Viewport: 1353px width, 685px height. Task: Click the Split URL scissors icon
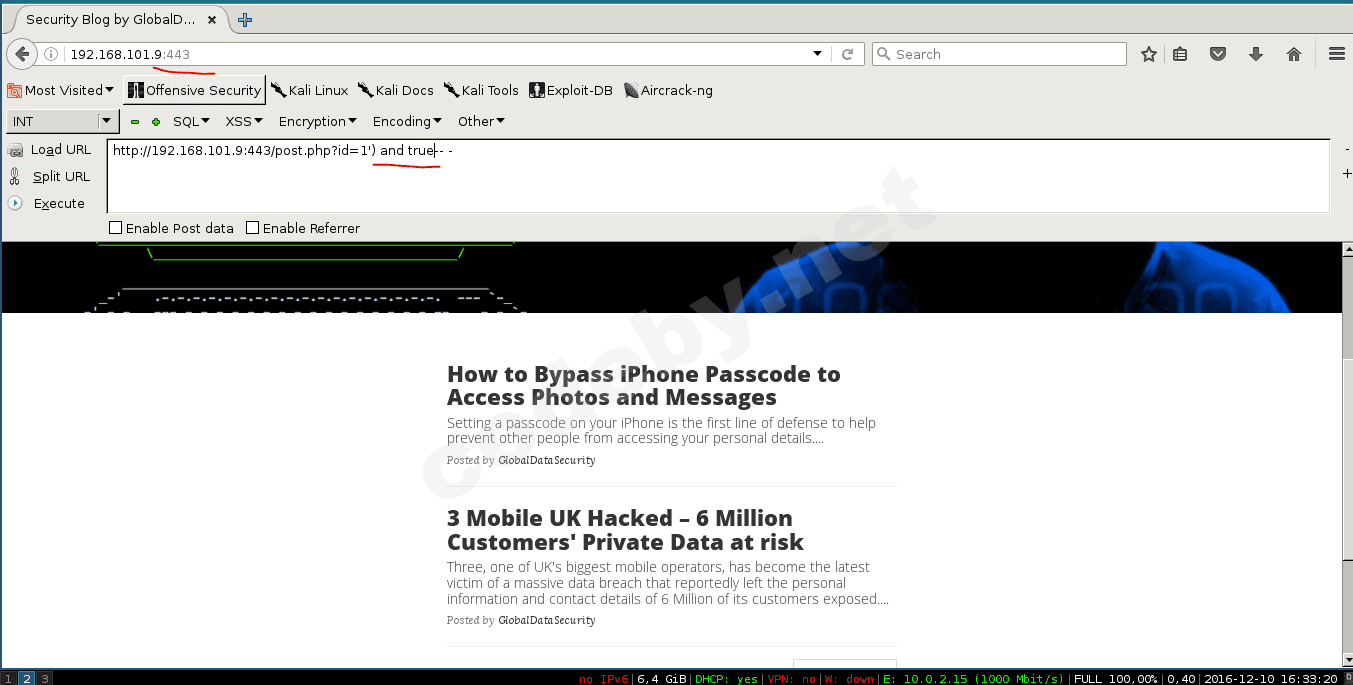15,176
